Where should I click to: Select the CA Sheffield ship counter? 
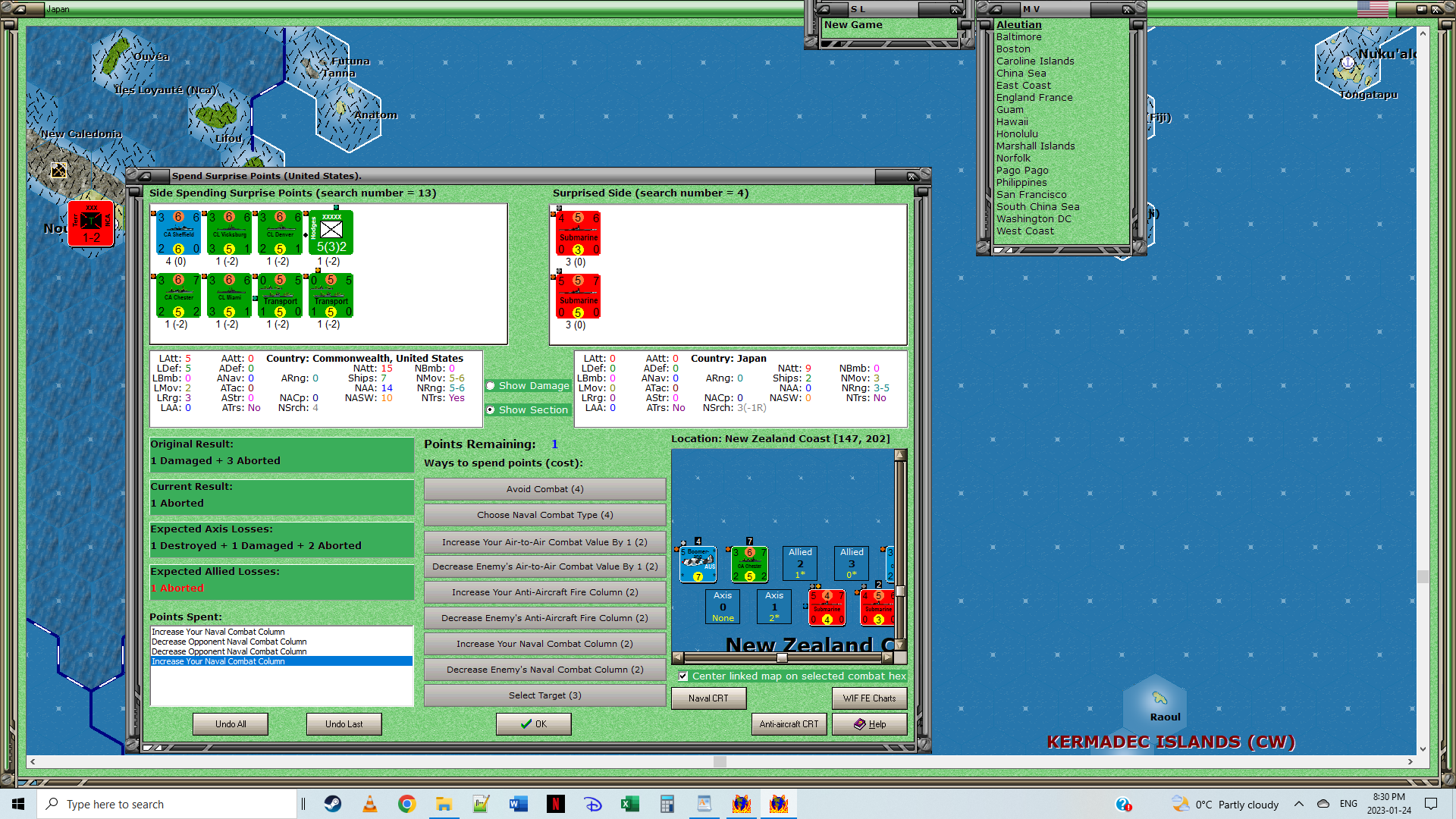178,233
